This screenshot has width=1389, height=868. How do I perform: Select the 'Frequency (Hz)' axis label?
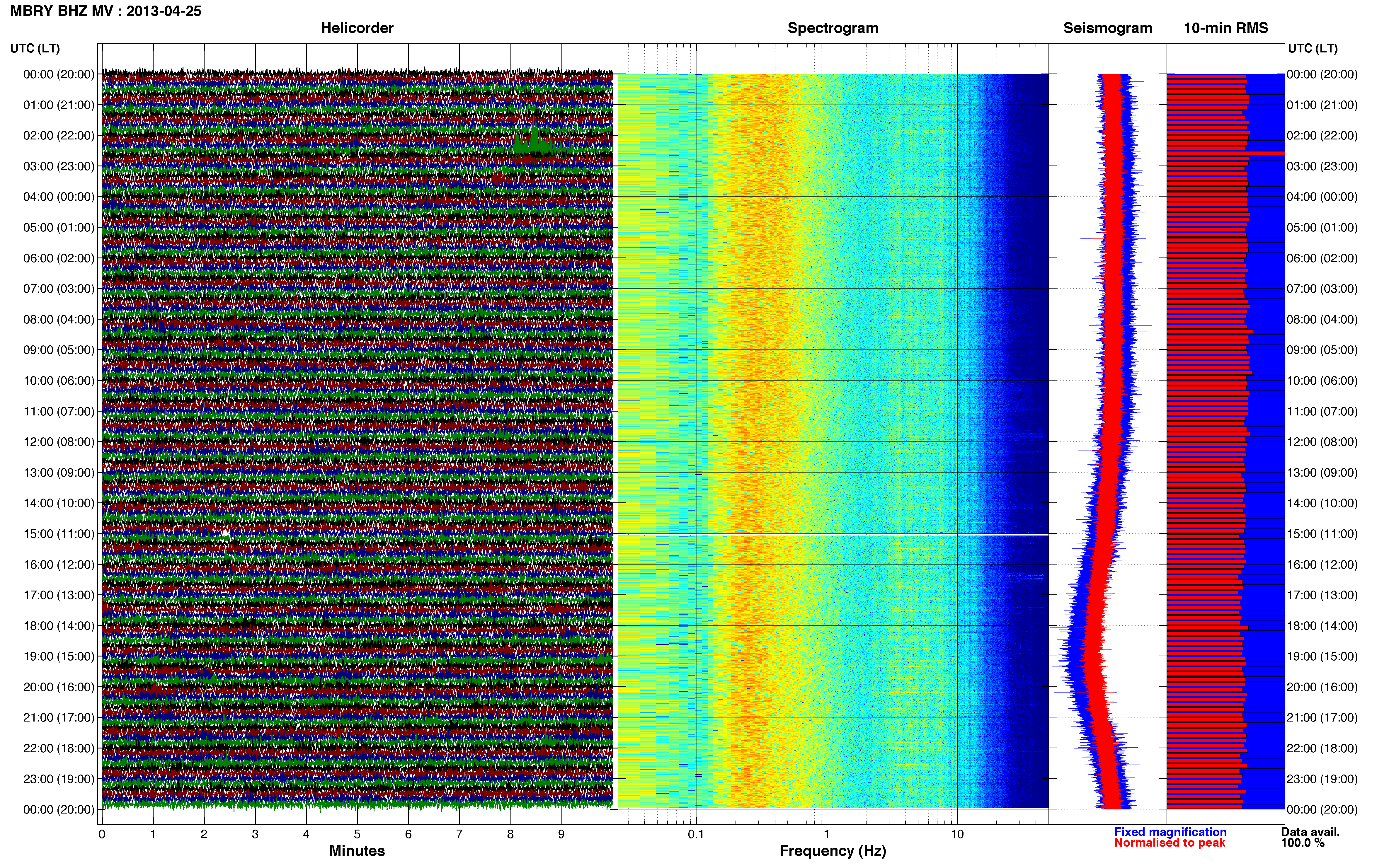coord(833,851)
